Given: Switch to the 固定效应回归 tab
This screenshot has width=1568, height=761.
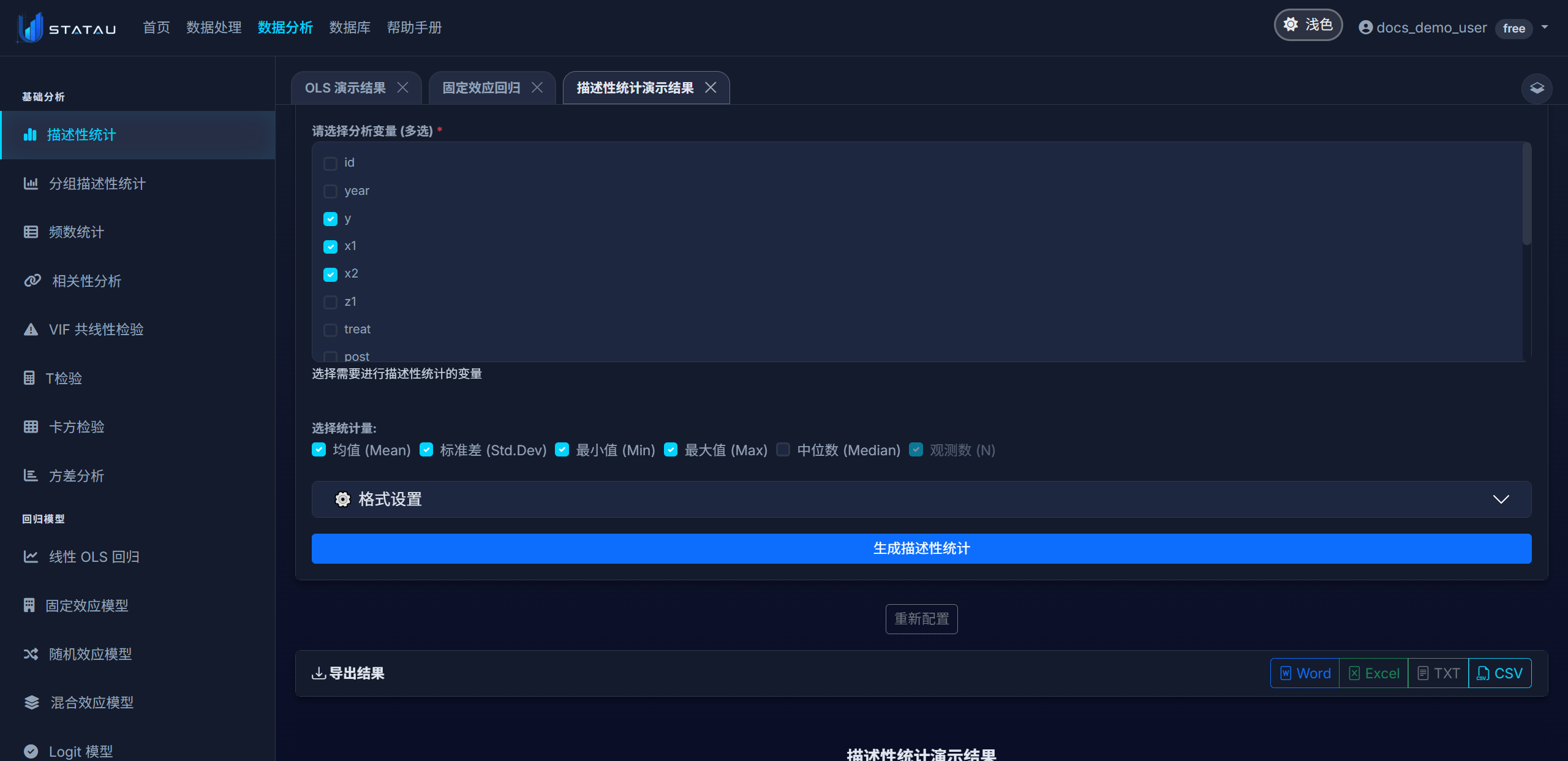Looking at the screenshot, I should pyautogui.click(x=481, y=88).
